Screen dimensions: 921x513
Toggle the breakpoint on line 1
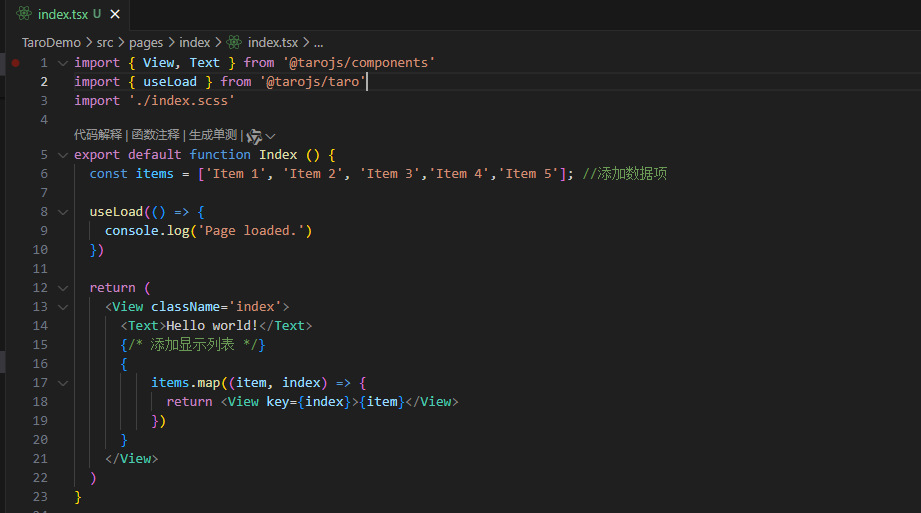point(16,63)
